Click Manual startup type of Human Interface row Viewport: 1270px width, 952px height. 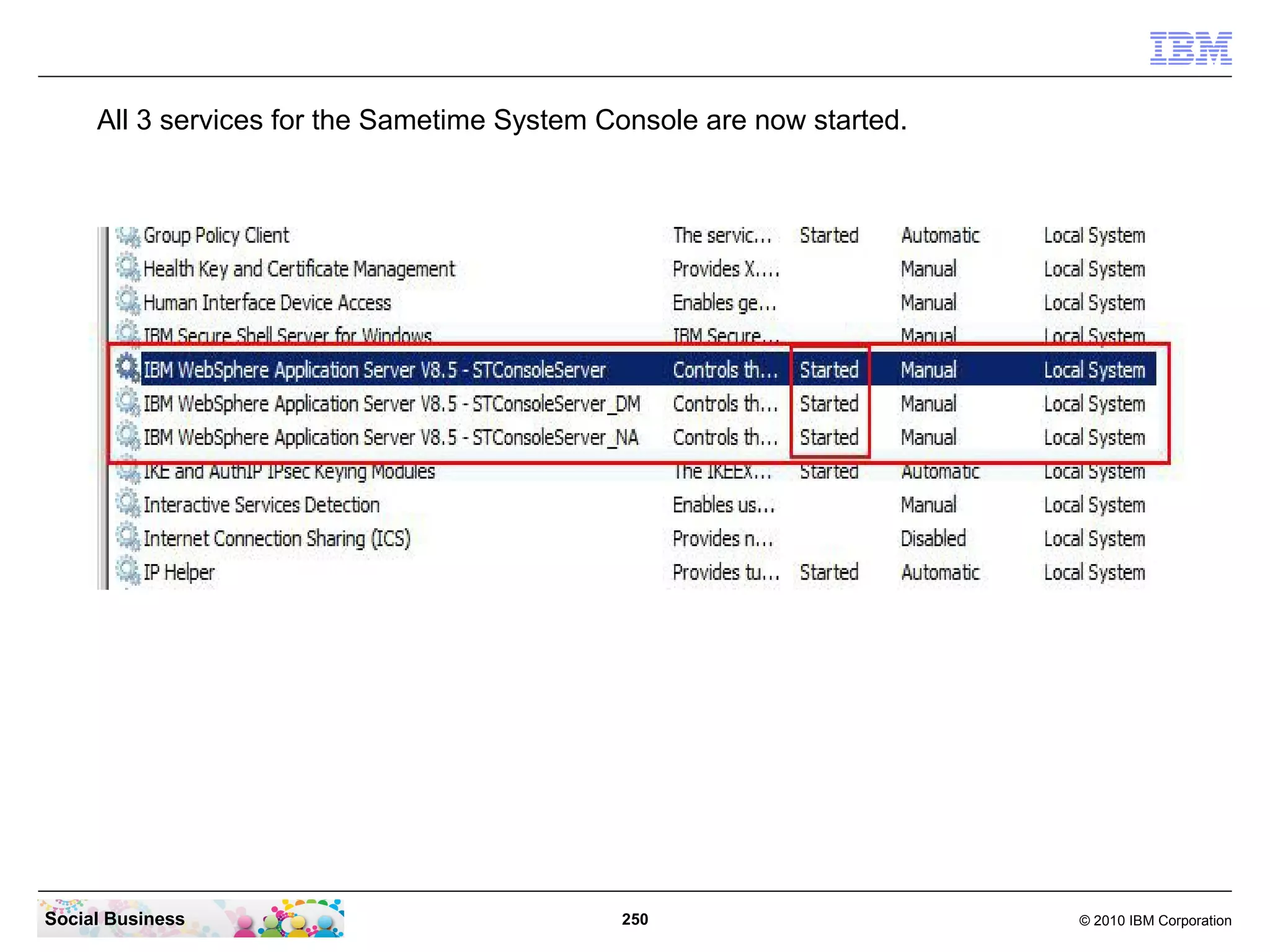928,302
